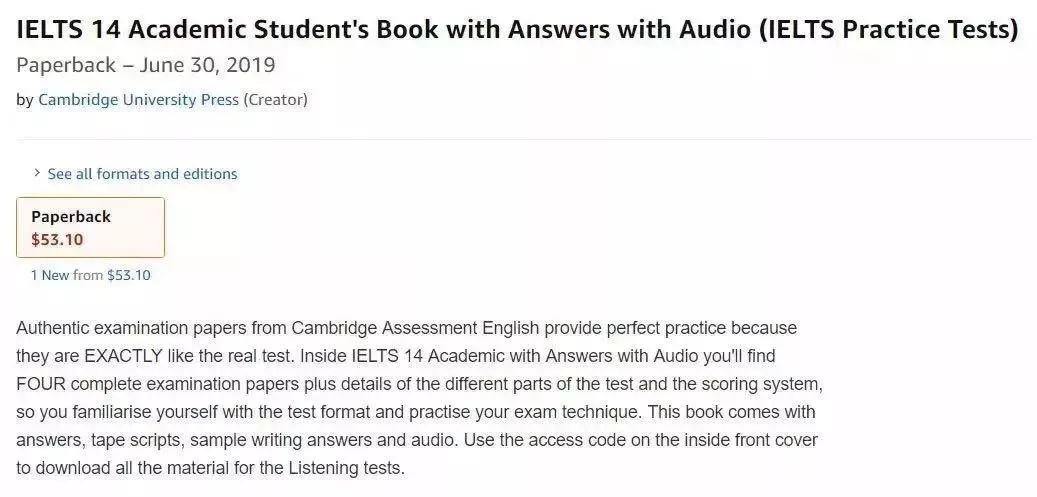This screenshot has height=497, width=1037.
Task: Click the (Creator) label after the author
Action: click(x=275, y=100)
